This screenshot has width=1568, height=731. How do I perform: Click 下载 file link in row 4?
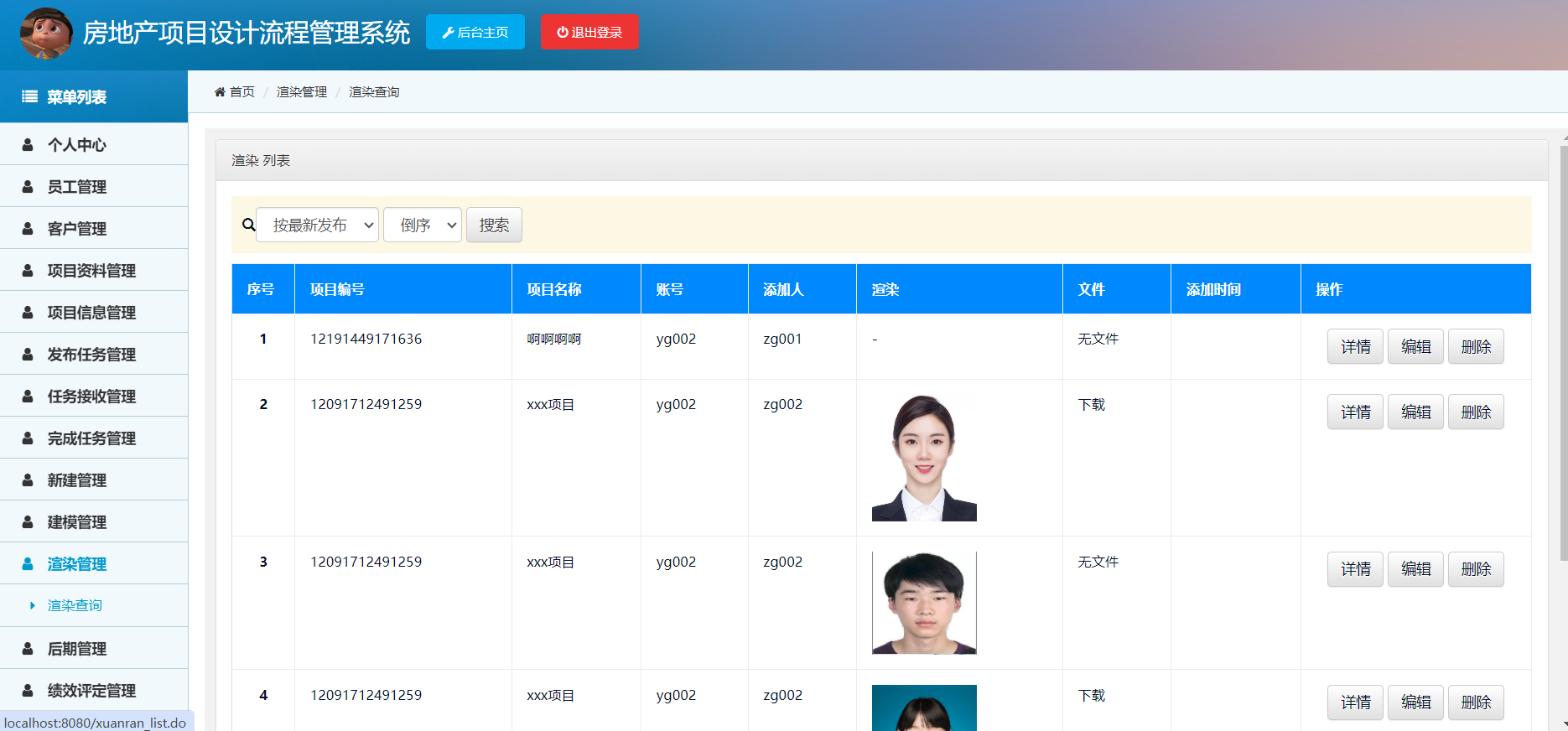1091,696
